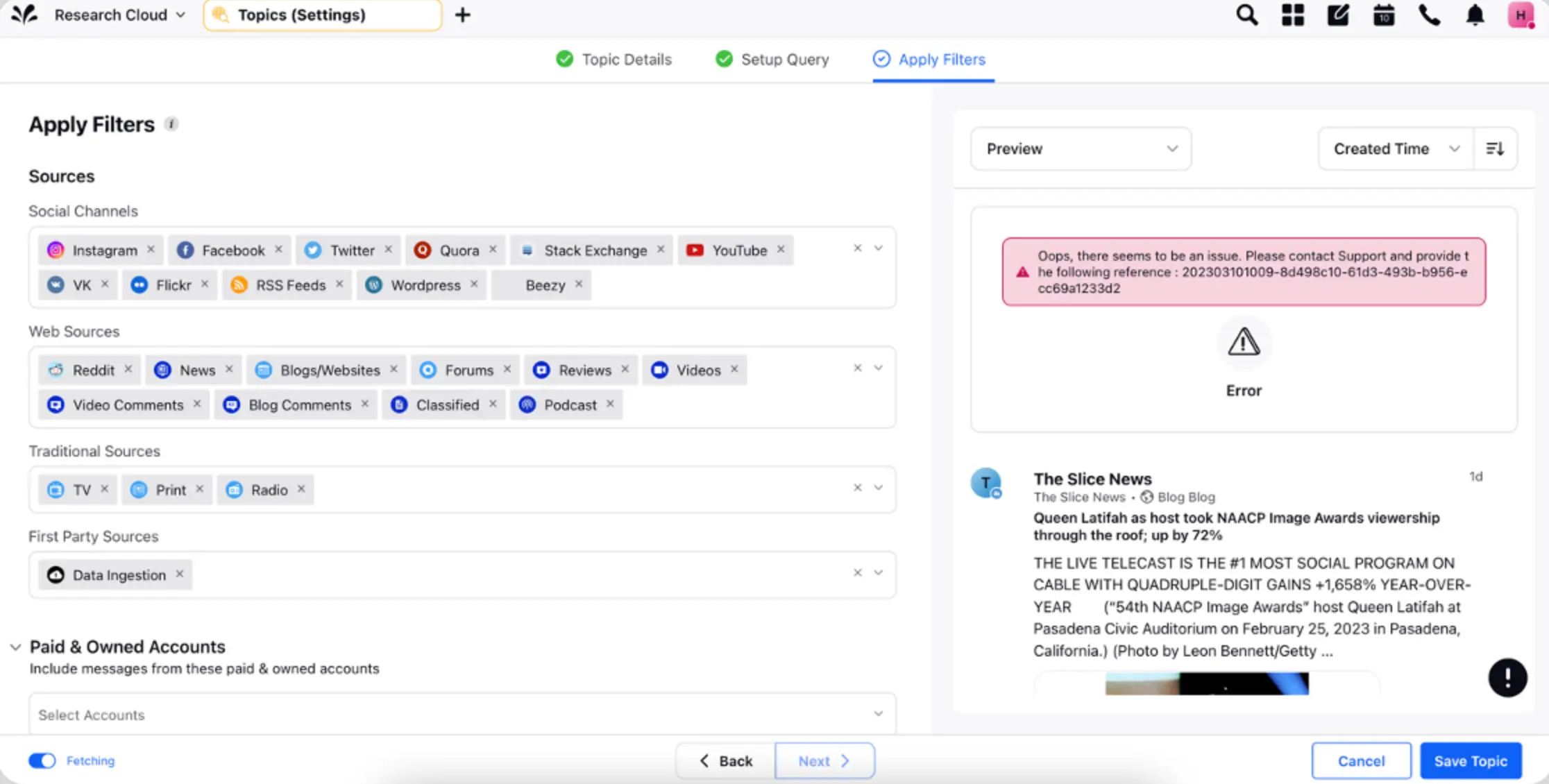The height and width of the screenshot is (784, 1549).
Task: Click the Sprinklr leaf logo
Action: [24, 15]
